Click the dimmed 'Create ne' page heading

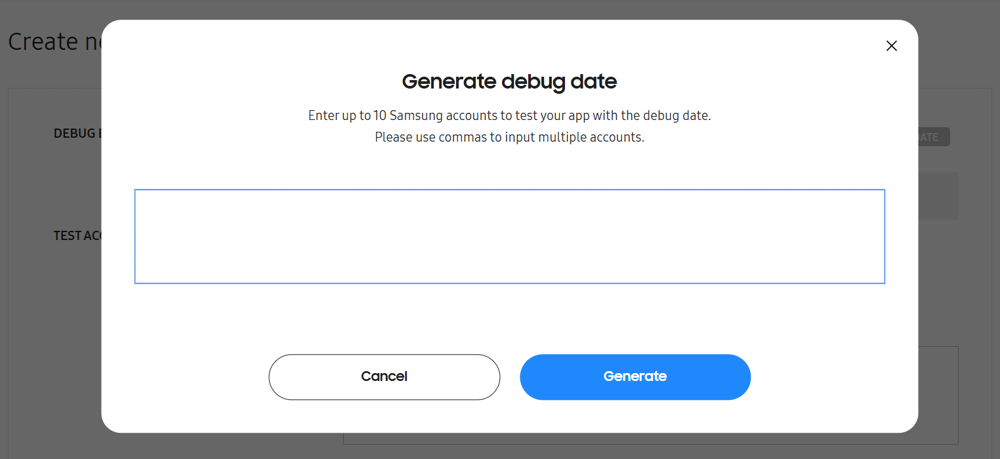pyautogui.click(x=54, y=42)
